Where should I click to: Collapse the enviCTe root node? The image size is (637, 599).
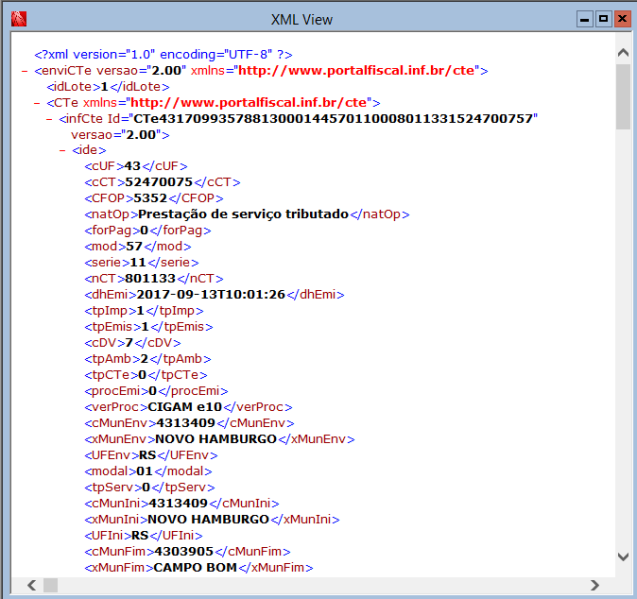pyautogui.click(x=24, y=71)
